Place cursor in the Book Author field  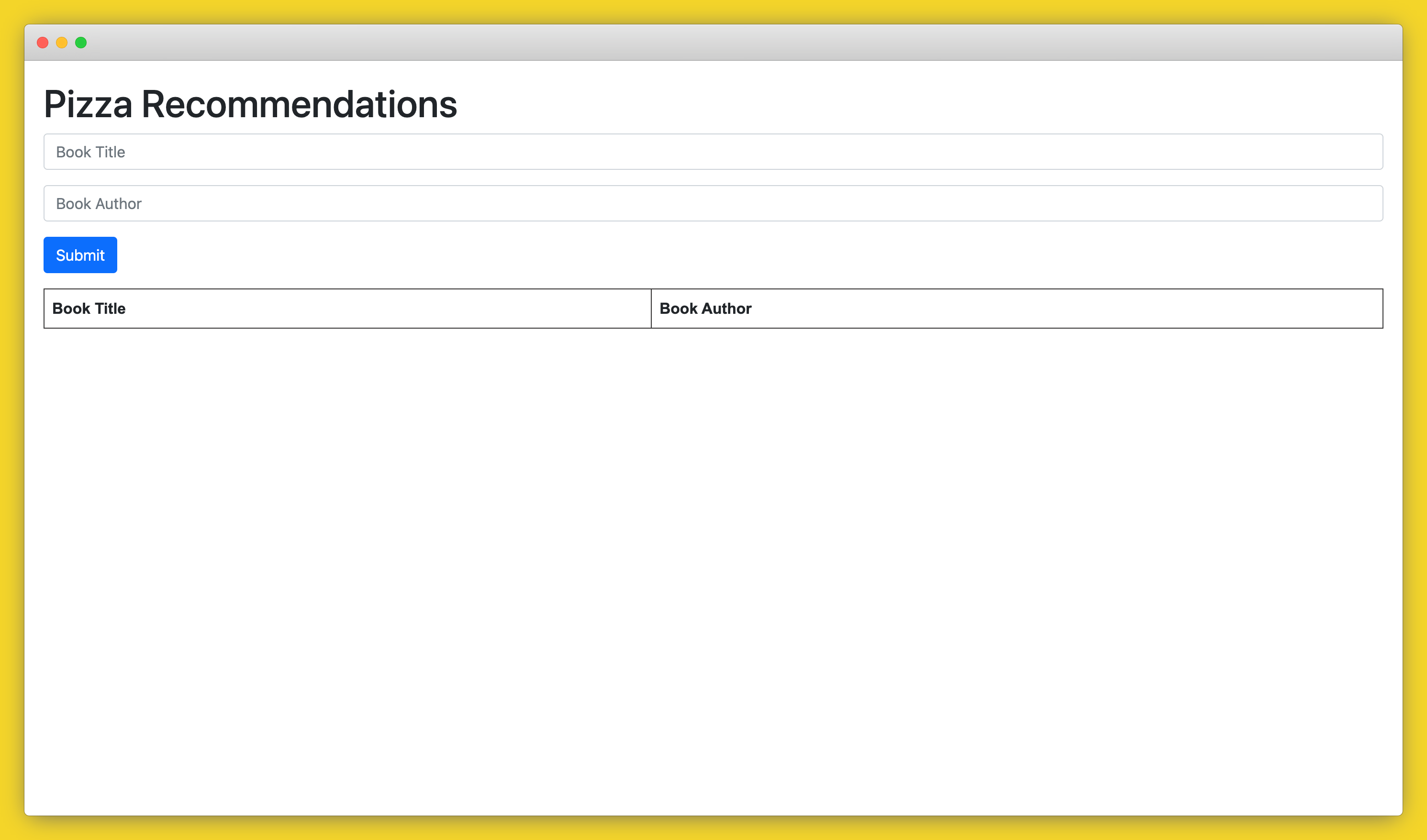pyautogui.click(x=713, y=203)
